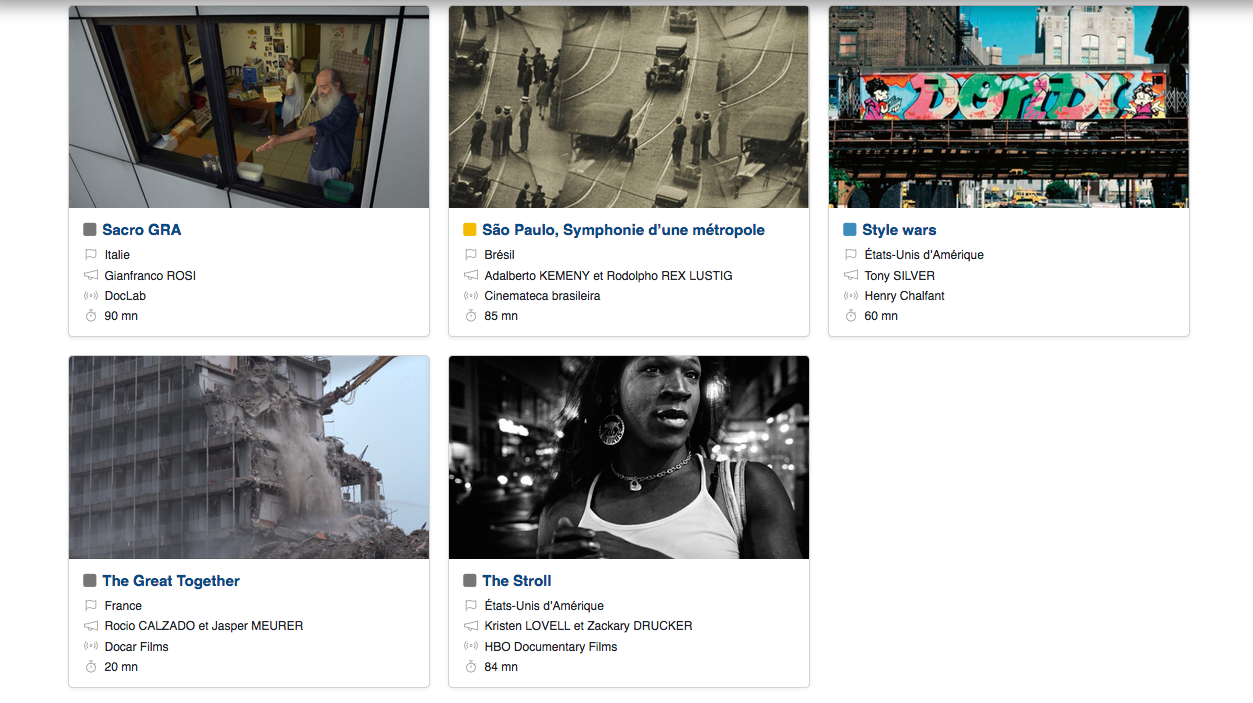The height and width of the screenshot is (703, 1253).
Task: Click the stopwatch icon next to 90 mn
Action: tap(91, 316)
